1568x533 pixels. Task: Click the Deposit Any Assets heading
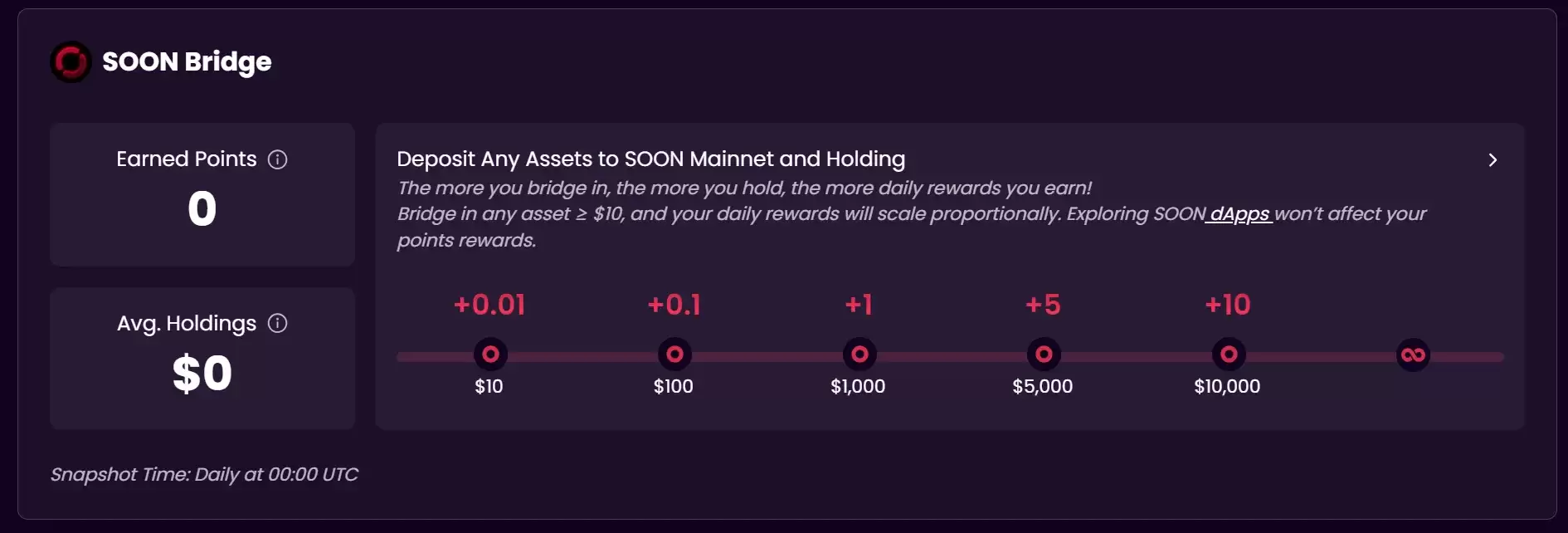click(650, 159)
